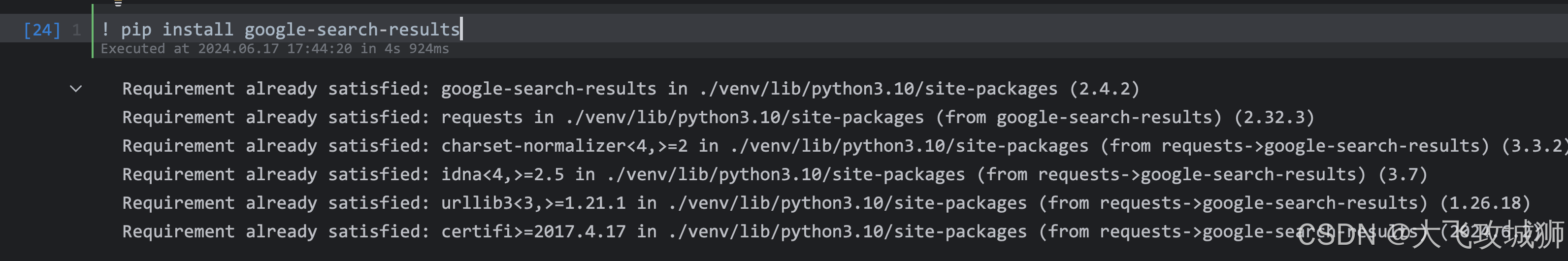1568x261 pixels.
Task: Click the google-search-results (2.4.2) output line
Action: click(631, 89)
